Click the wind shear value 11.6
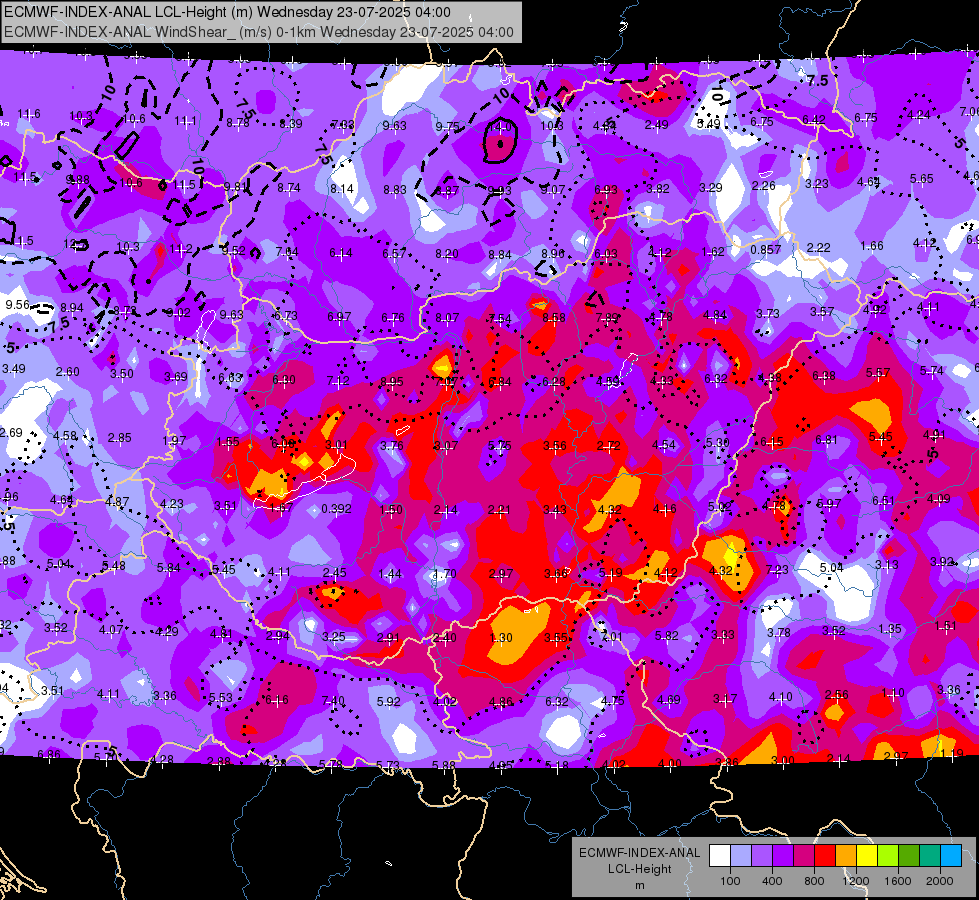979x900 pixels. 29,114
